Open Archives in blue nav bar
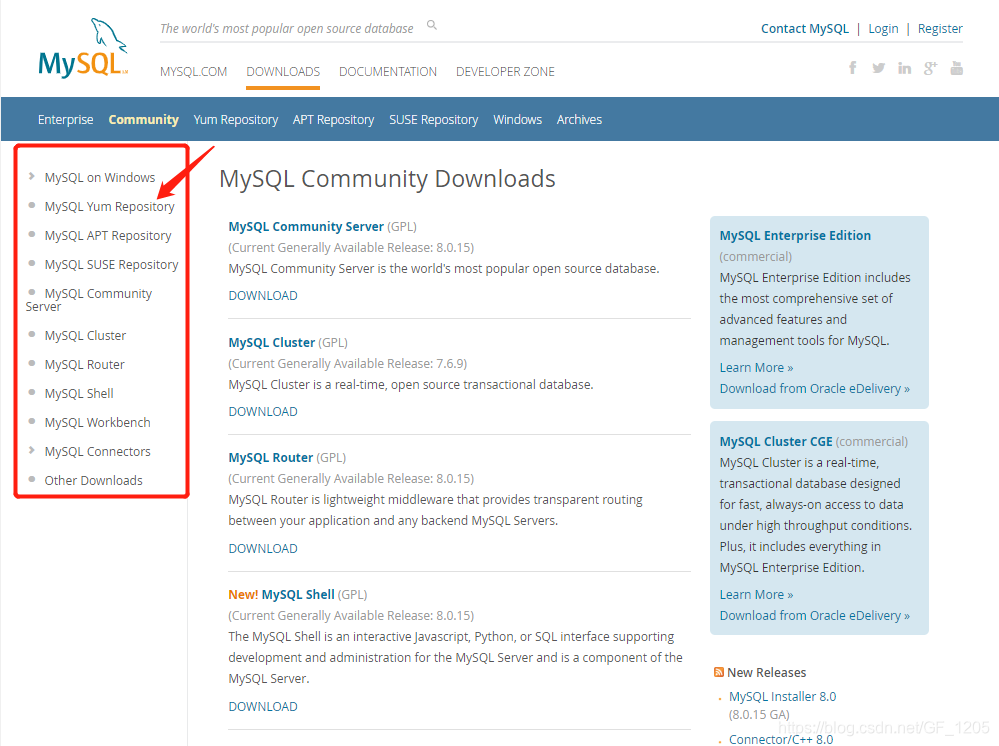Viewport: 999px width, 746px height. click(579, 120)
